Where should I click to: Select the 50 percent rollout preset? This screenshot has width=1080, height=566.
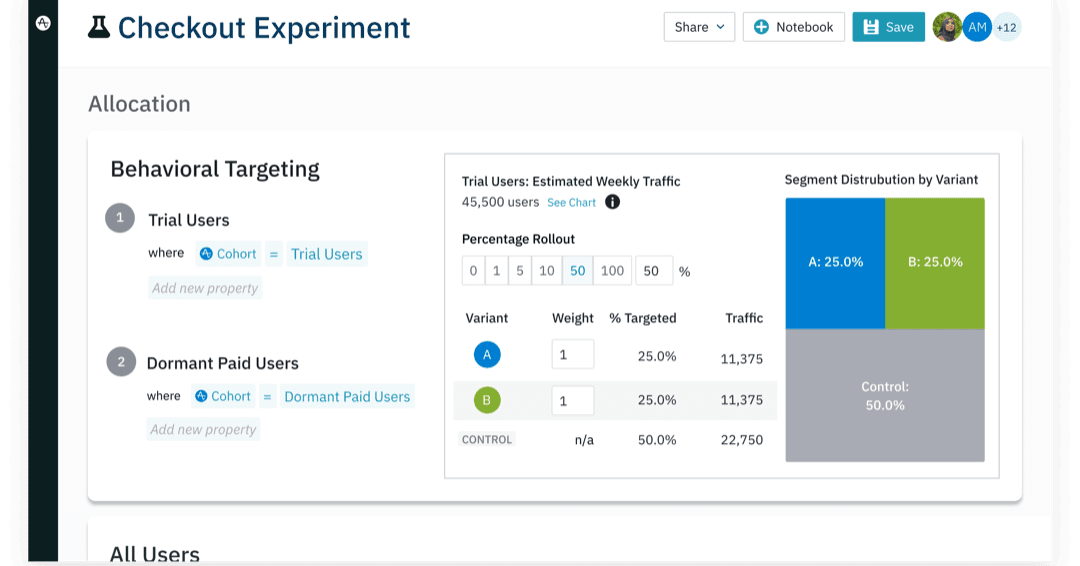(577, 271)
